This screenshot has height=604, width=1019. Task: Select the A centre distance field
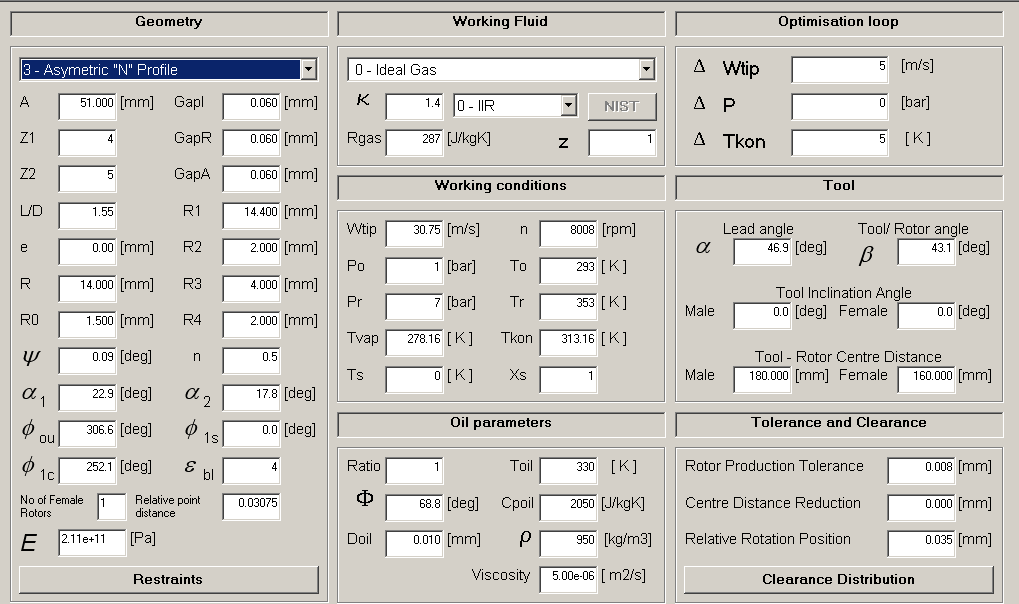pos(87,106)
